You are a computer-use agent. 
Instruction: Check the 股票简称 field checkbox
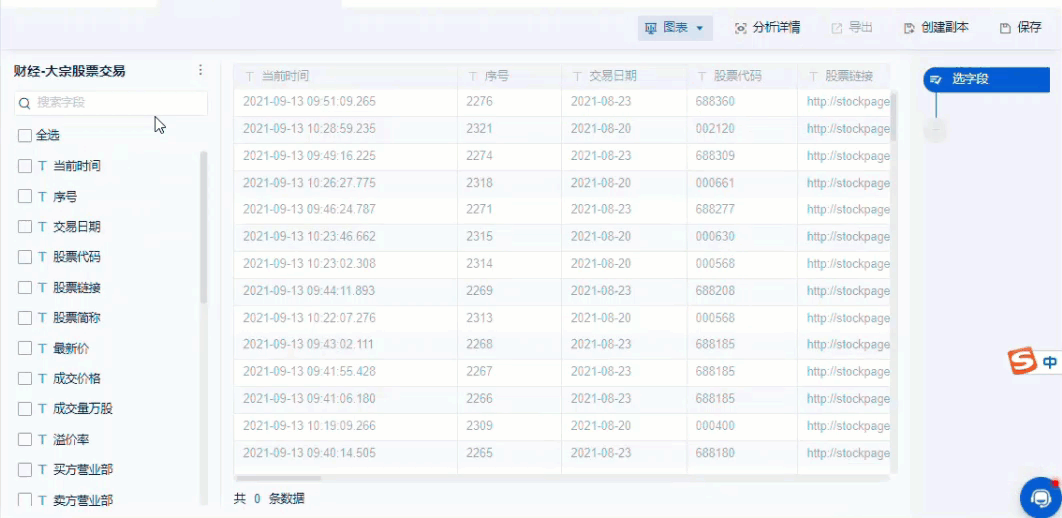(x=25, y=318)
